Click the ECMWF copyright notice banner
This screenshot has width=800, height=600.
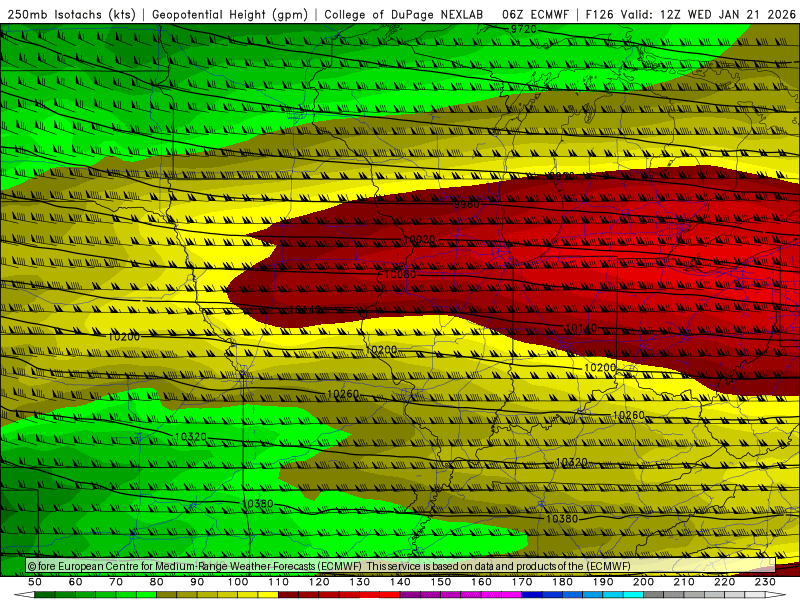pyautogui.click(x=401, y=566)
